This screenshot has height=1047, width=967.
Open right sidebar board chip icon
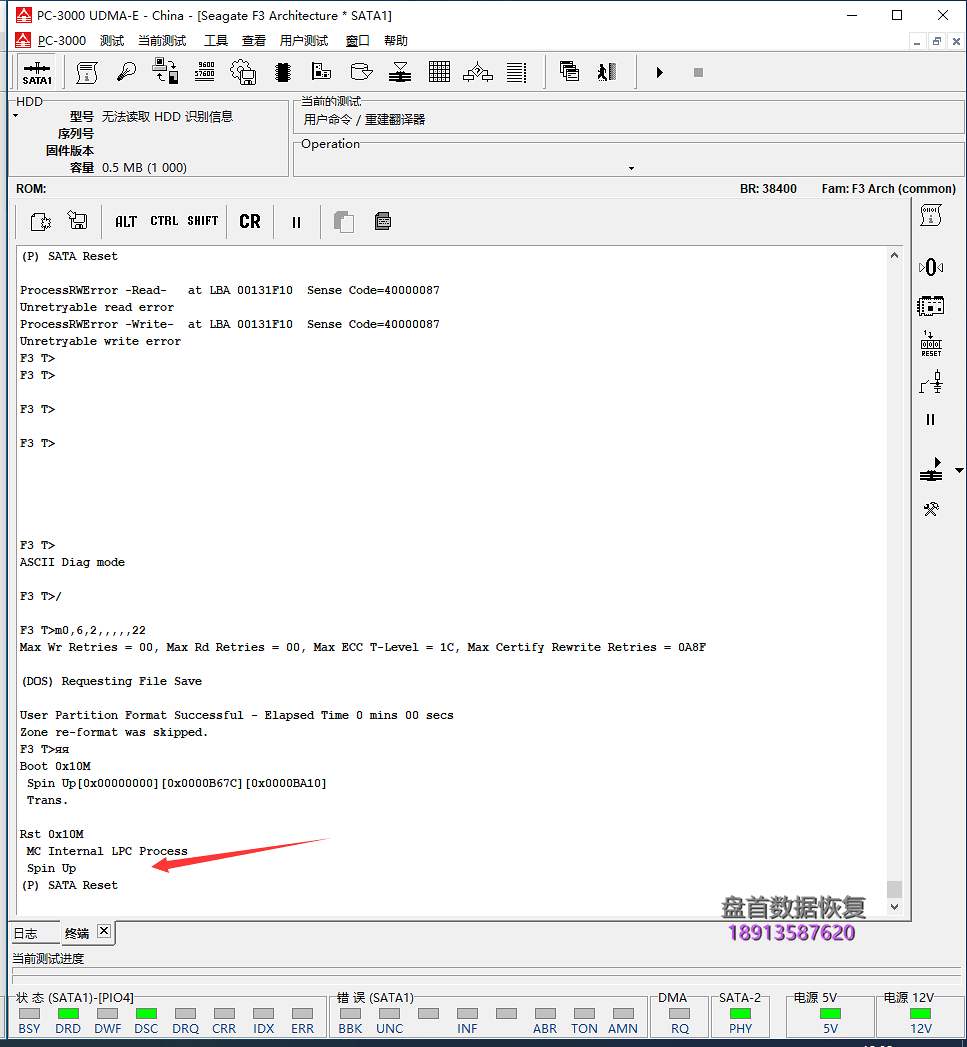coord(930,306)
